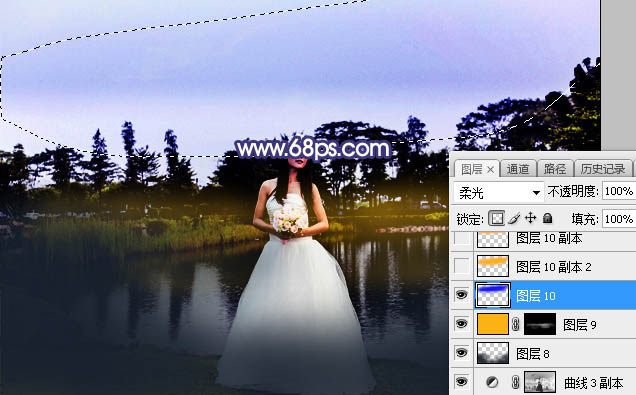The height and width of the screenshot is (395, 636).
Task: Toggle lock all padlock icon
Action: tap(548, 219)
